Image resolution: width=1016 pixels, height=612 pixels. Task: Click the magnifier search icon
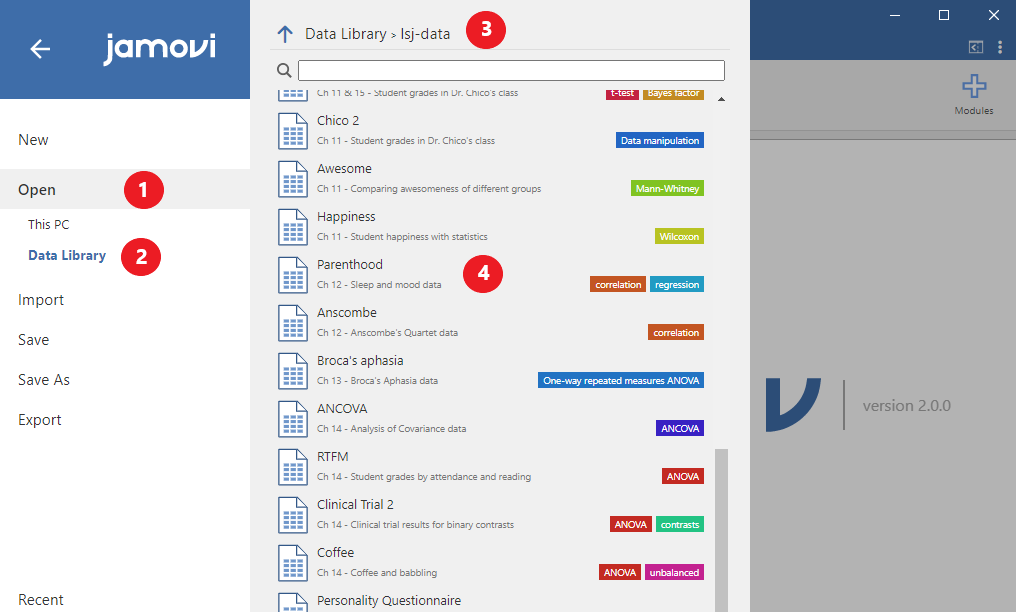(284, 70)
